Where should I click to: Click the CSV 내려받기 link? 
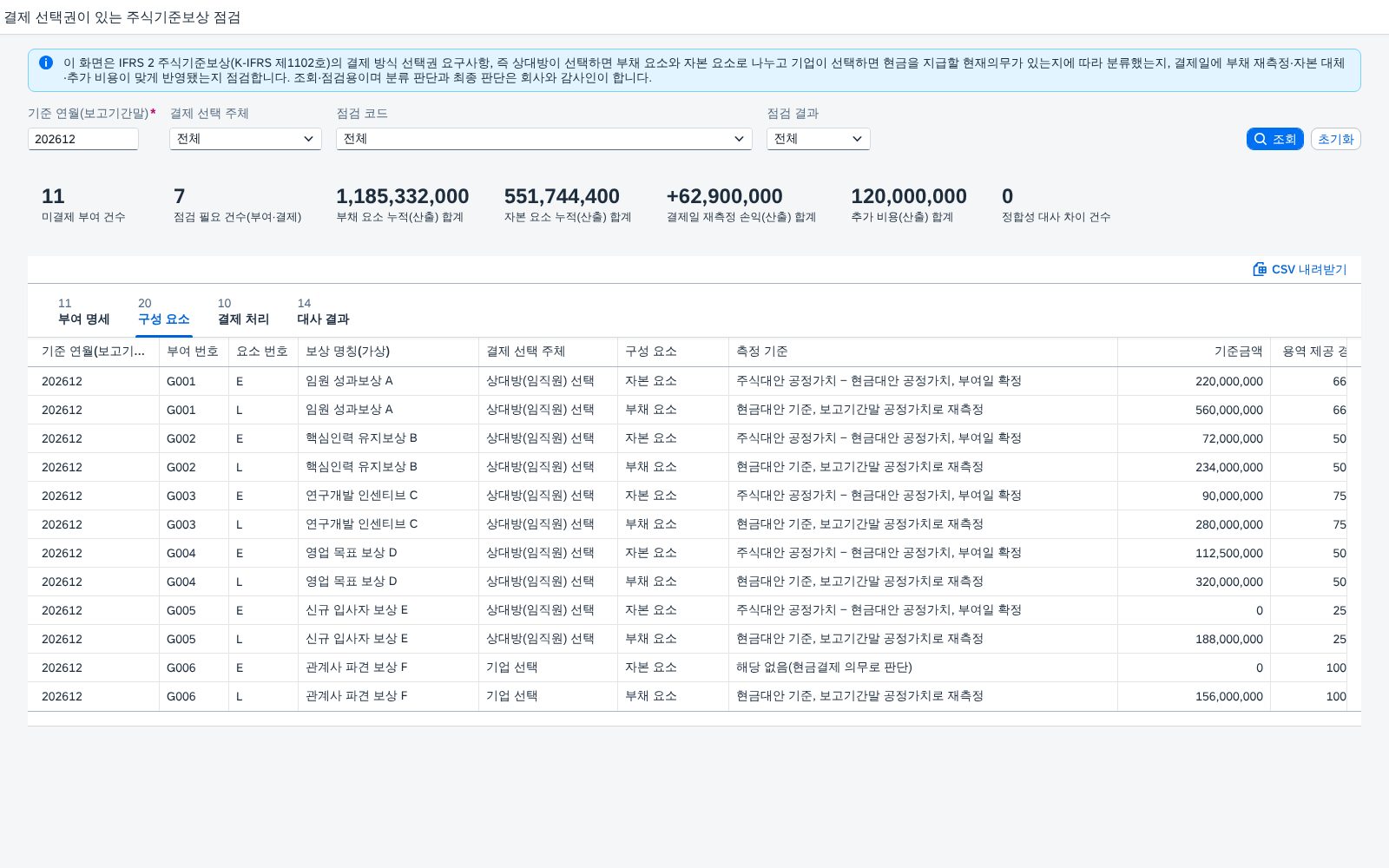tap(1300, 269)
